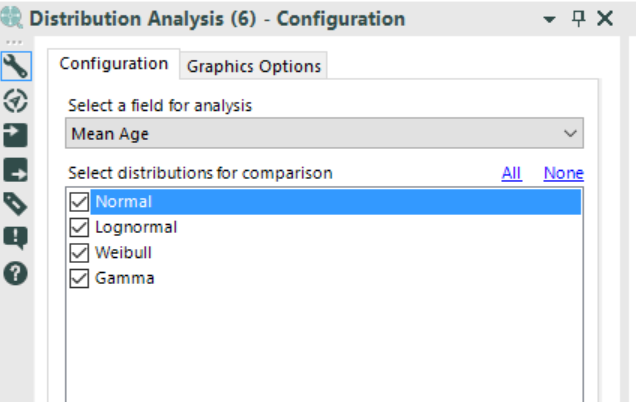Screen dimensions: 636x402
Task: Open the wrench Configuration sidebar icon
Action: point(16,65)
